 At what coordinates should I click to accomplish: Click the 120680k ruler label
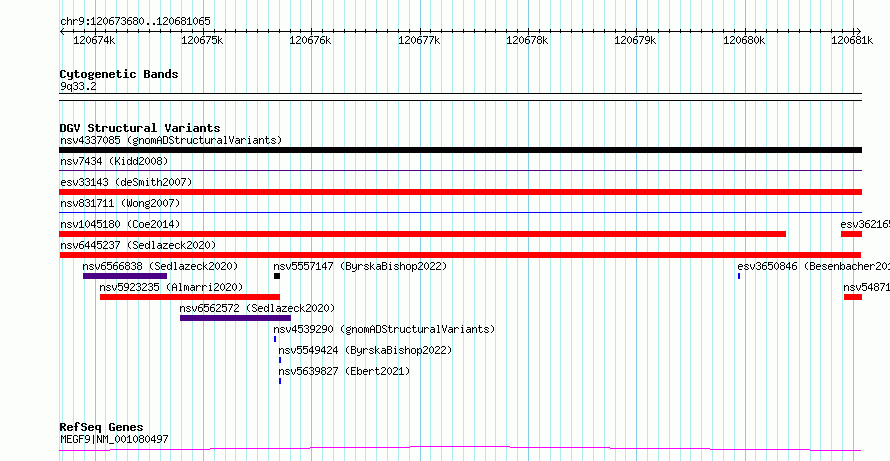(744, 40)
